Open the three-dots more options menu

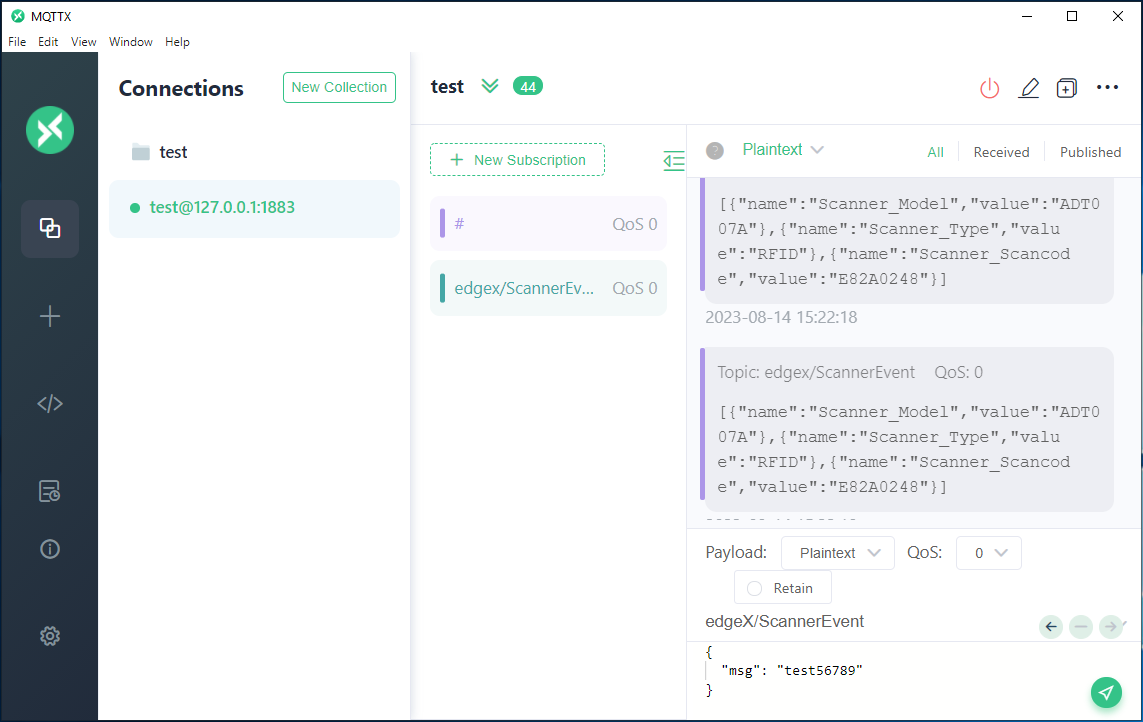pyautogui.click(x=1107, y=88)
